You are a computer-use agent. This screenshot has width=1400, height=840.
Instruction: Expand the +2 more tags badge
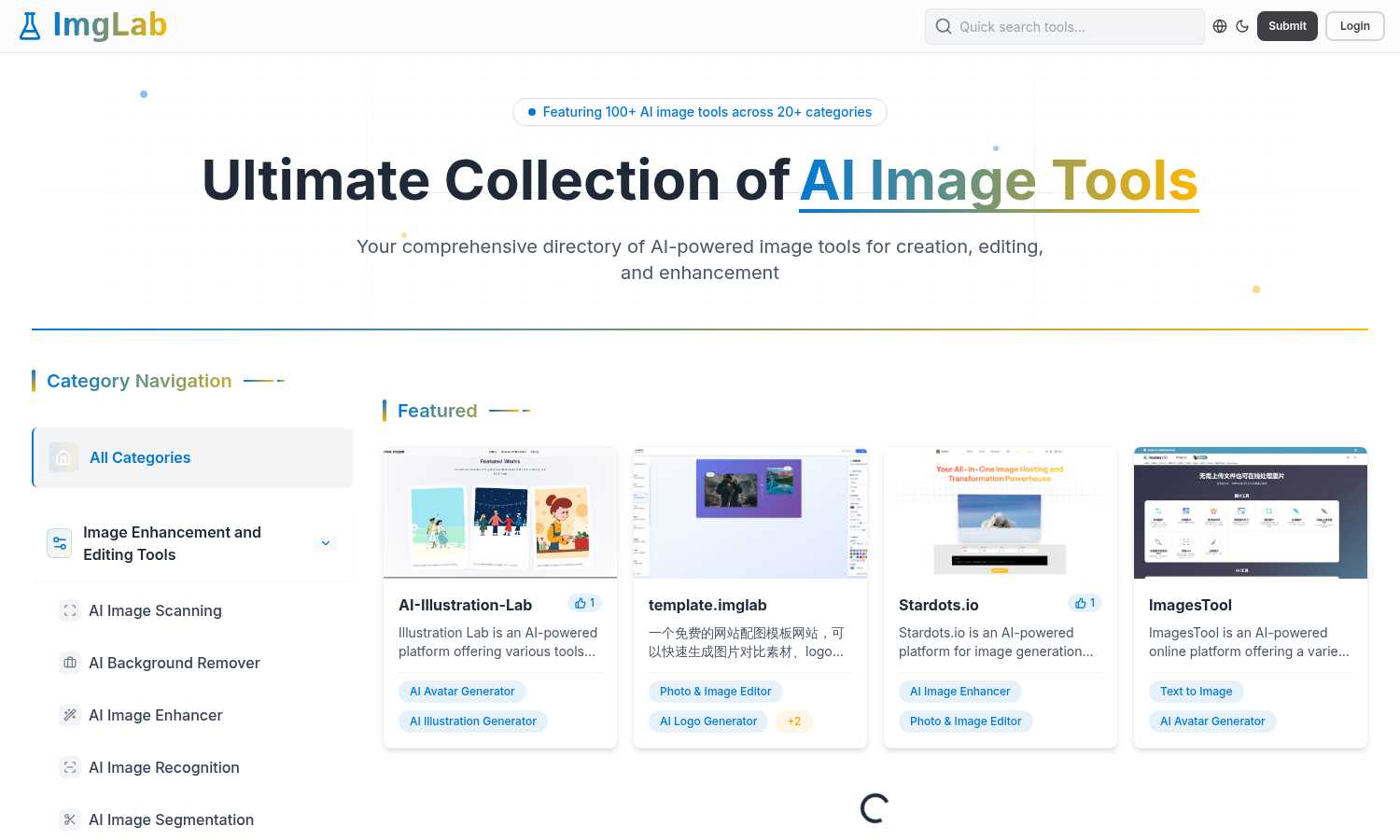coord(794,721)
